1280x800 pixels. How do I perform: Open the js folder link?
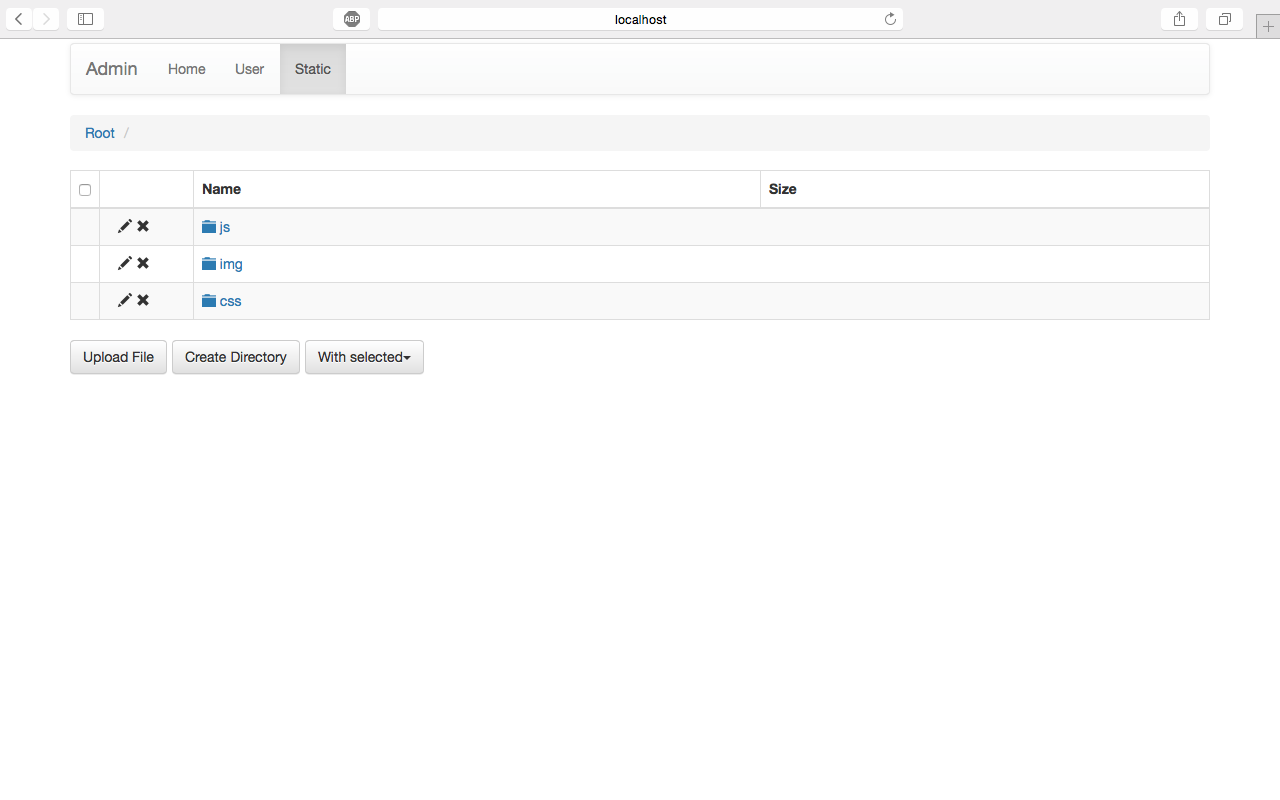coord(224,227)
